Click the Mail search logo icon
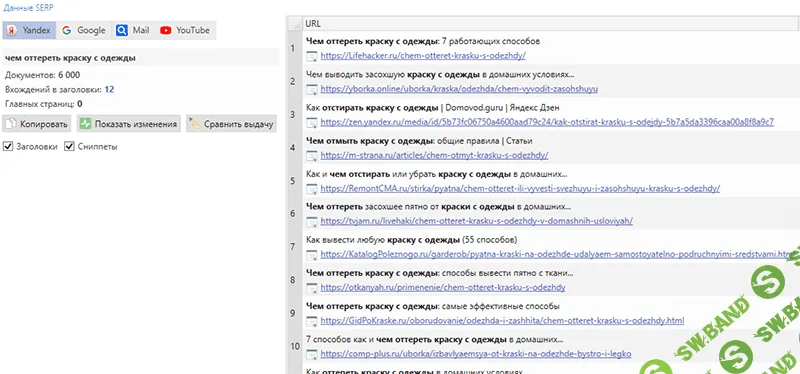Screen dimensions: 800x374 coord(121,31)
